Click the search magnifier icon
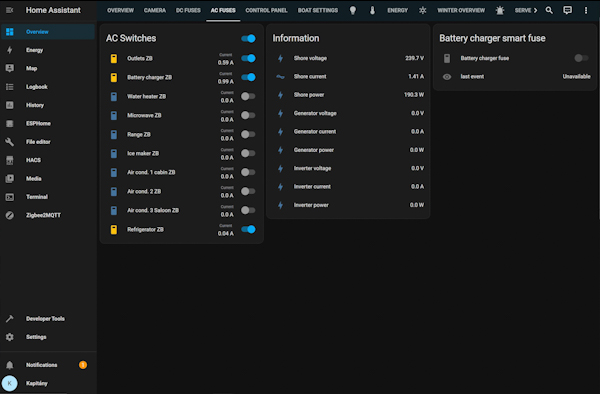The height and width of the screenshot is (394, 600). coord(549,10)
